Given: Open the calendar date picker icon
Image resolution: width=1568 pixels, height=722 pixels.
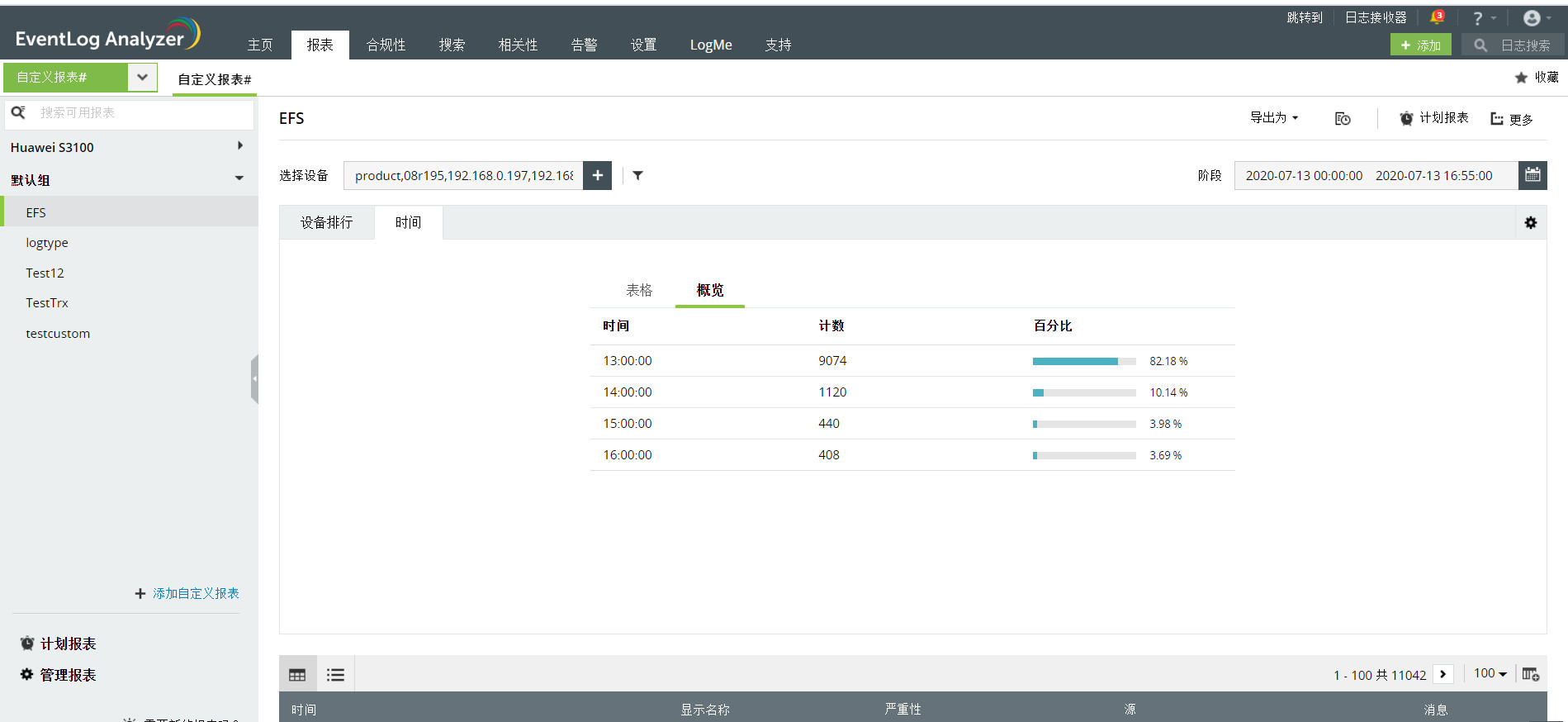Looking at the screenshot, I should (1532, 175).
